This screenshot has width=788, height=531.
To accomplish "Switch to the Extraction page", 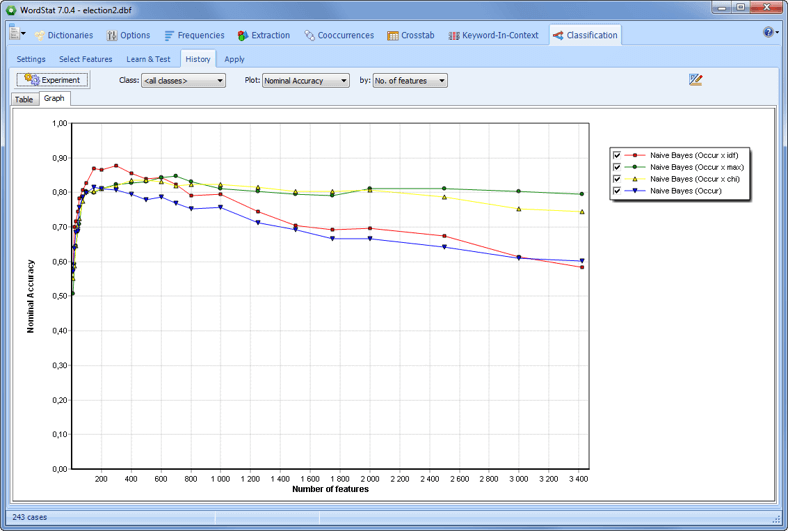I will coord(264,35).
